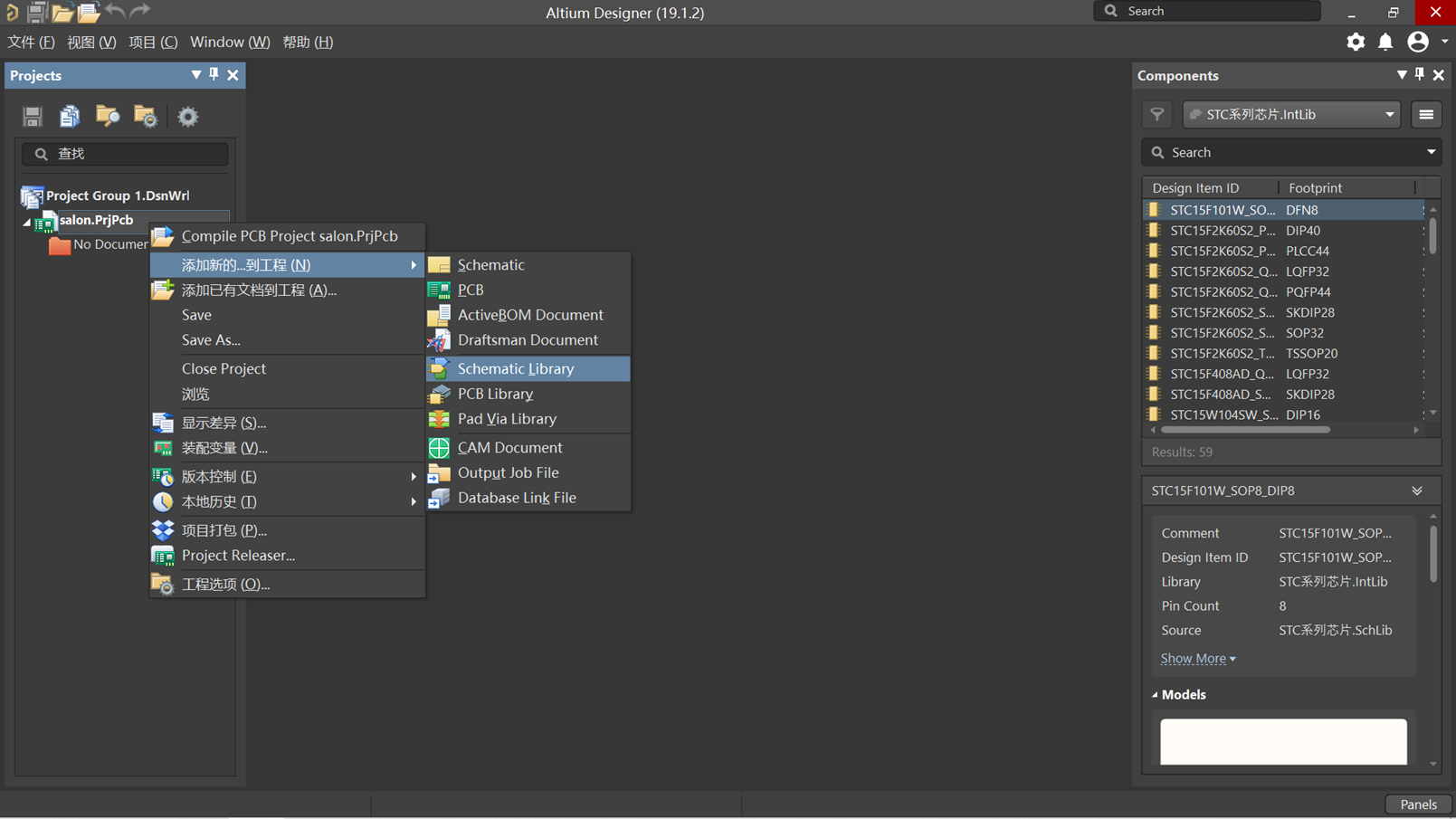1456x819 pixels.
Task: Open 项目 (C) menu
Action: 153,42
